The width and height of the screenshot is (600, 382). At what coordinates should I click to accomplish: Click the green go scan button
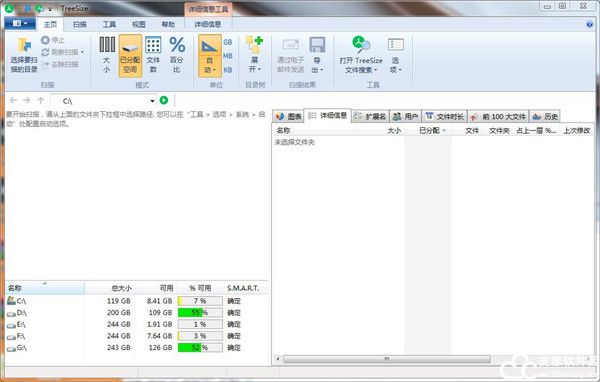[164, 100]
